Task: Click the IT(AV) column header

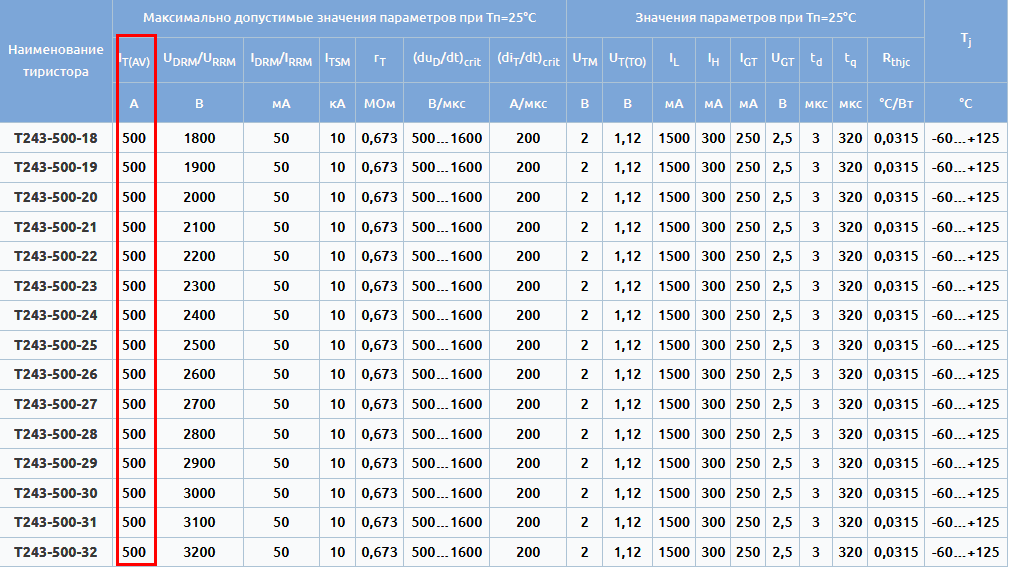Action: (135, 61)
